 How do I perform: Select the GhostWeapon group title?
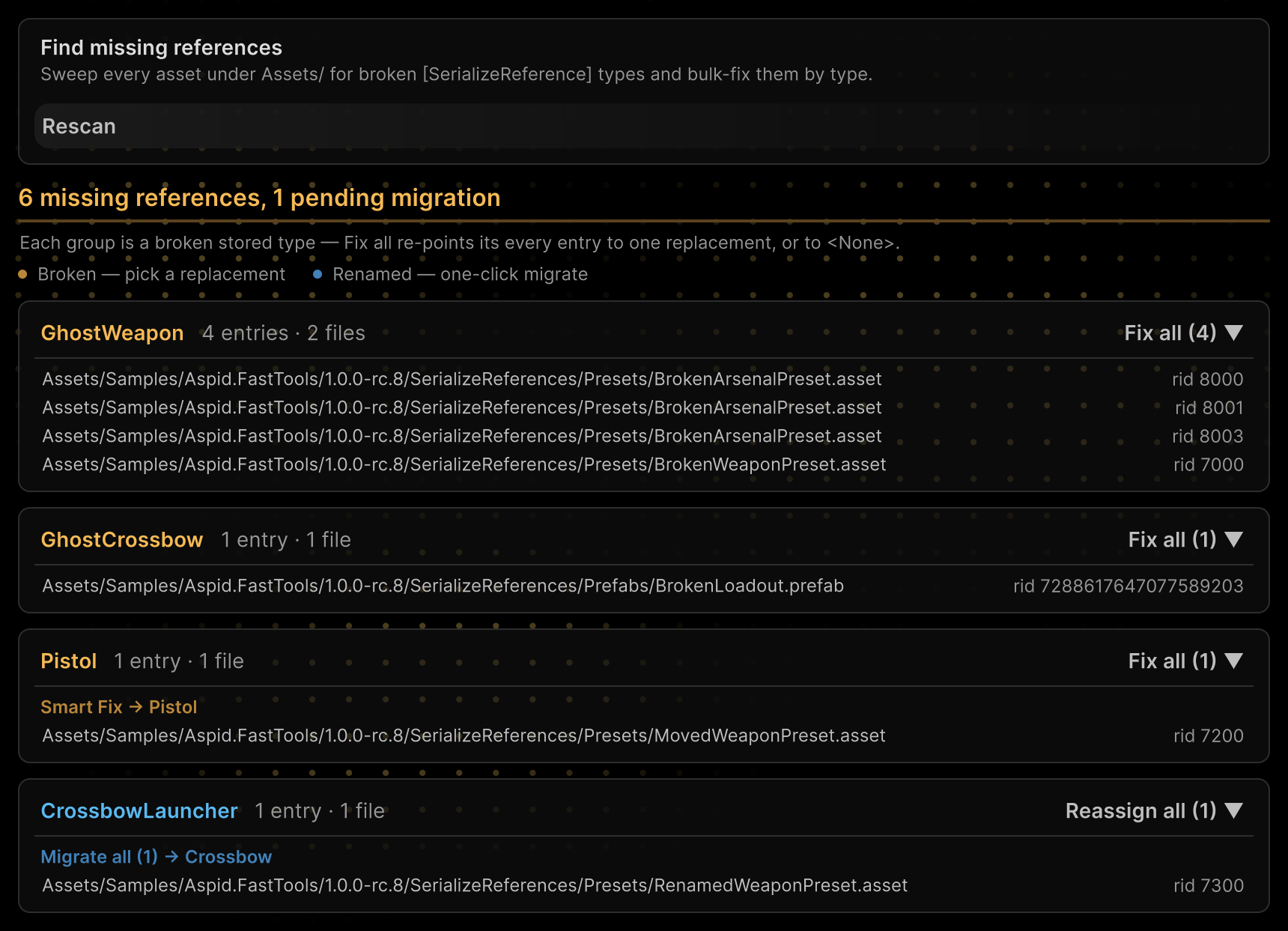112,333
